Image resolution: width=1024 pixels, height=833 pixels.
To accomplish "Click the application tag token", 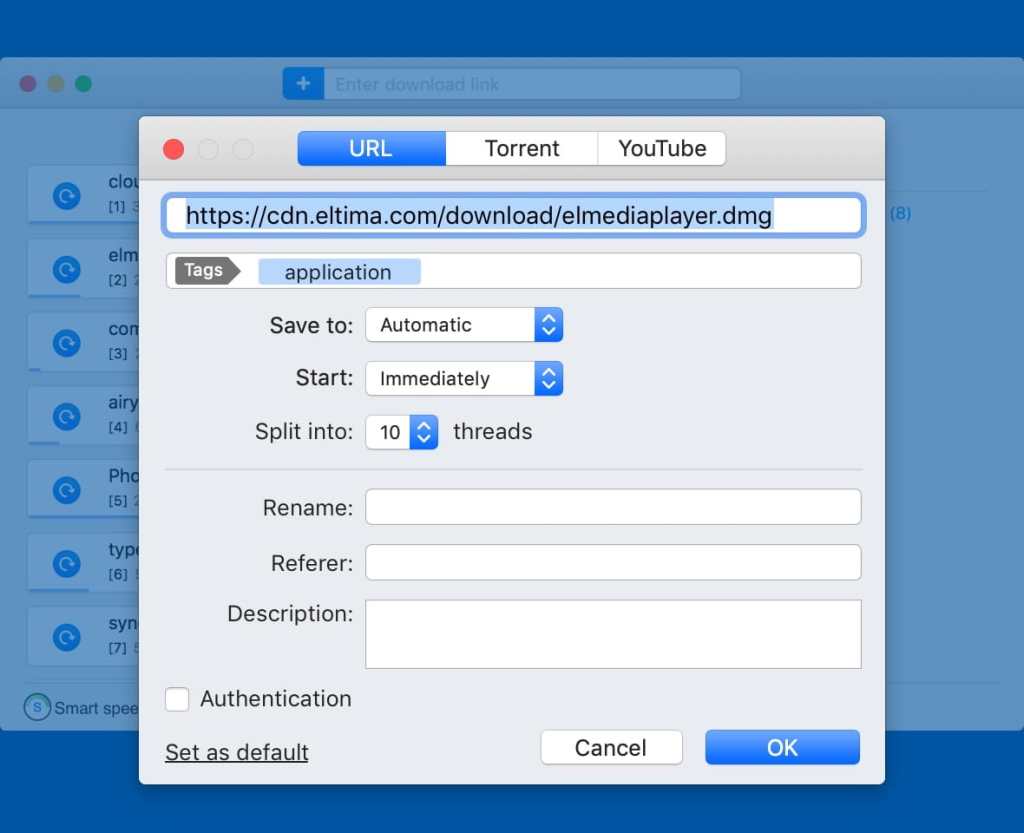I will click(x=338, y=272).
